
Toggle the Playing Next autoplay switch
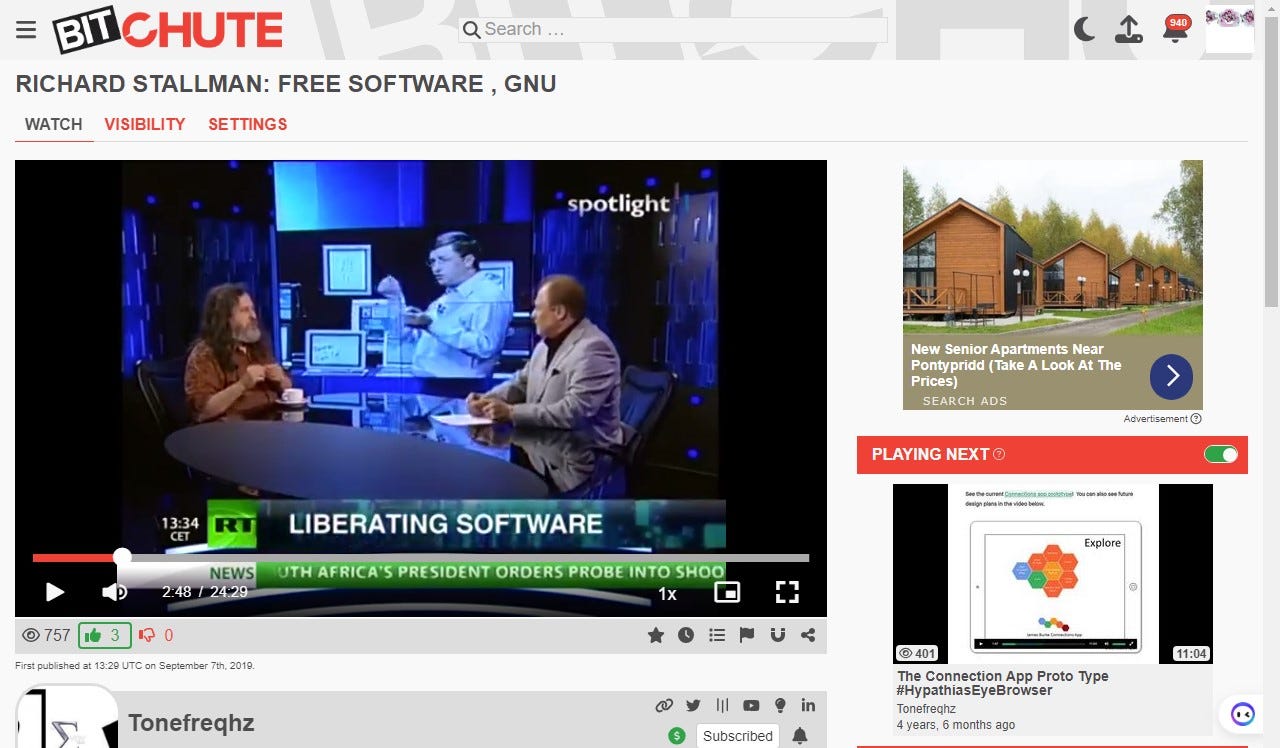pos(1221,455)
